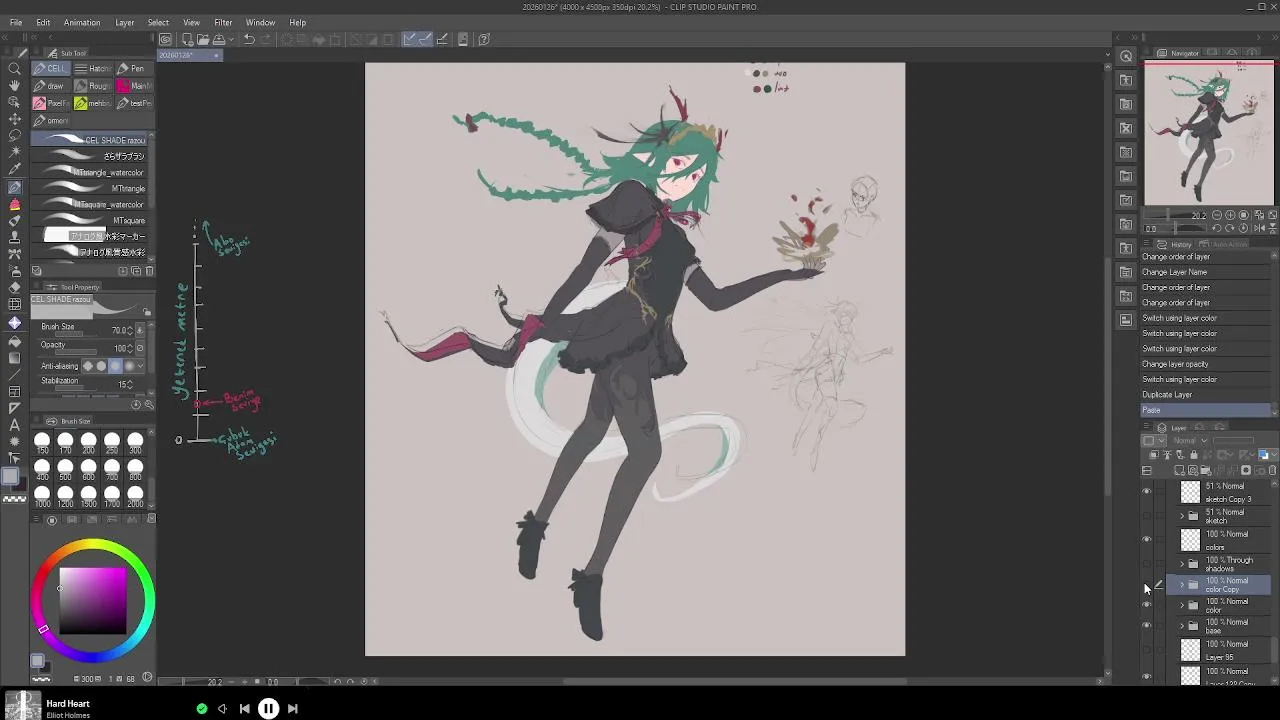The image size is (1280, 720).
Task: Click the lock layer icon
Action: pos(1193,455)
